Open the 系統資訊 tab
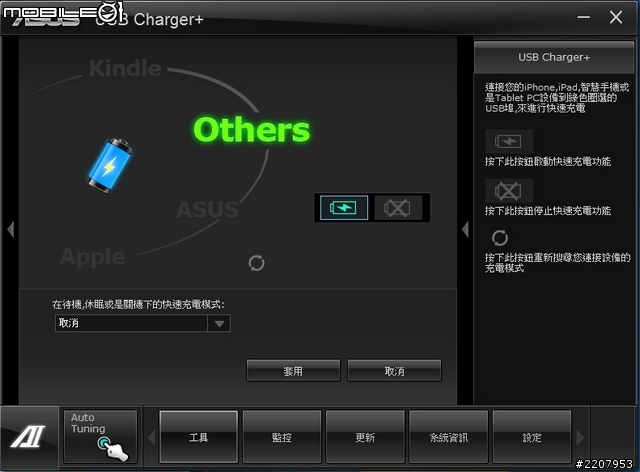 449,437
